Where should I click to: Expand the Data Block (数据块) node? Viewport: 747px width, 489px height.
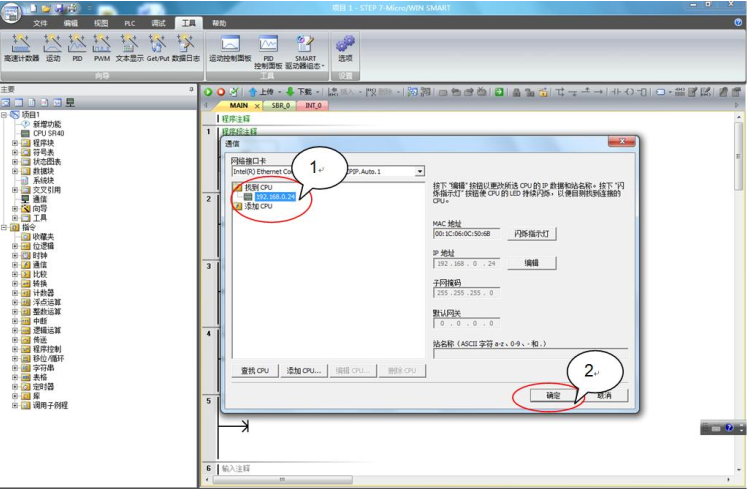point(15,171)
